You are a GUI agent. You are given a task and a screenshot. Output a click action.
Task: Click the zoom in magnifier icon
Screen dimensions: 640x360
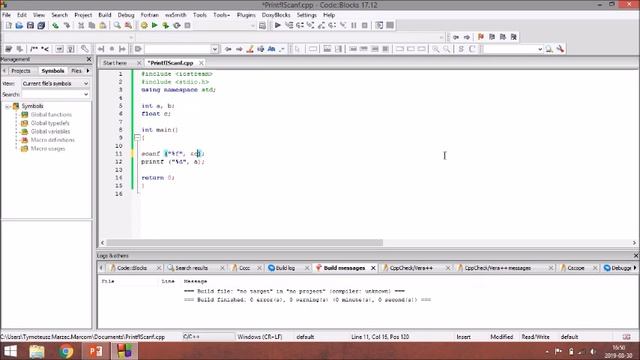tap(436, 49)
